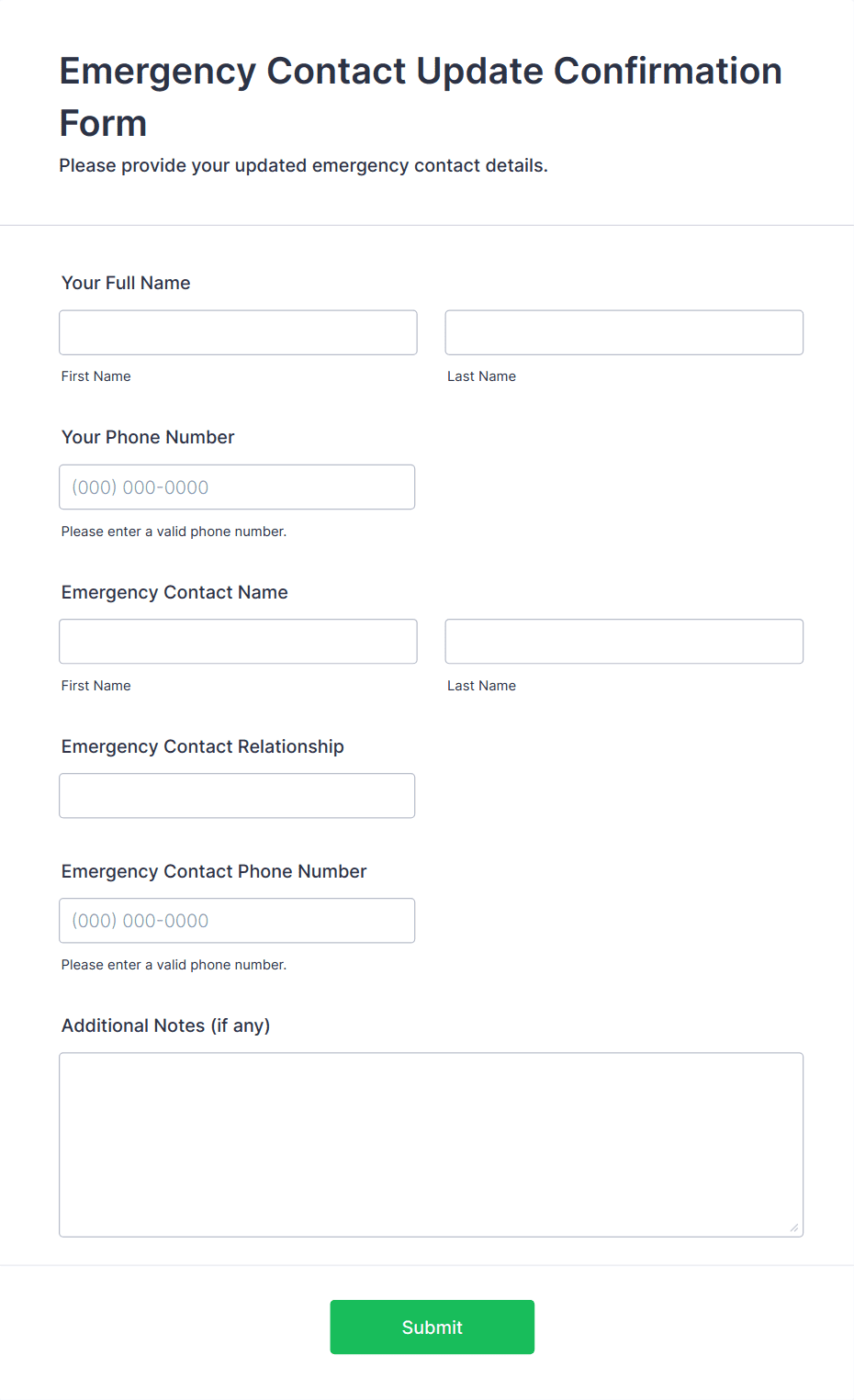Click the Emergency Contact First Name field
The image size is (854, 1400).
[237, 641]
